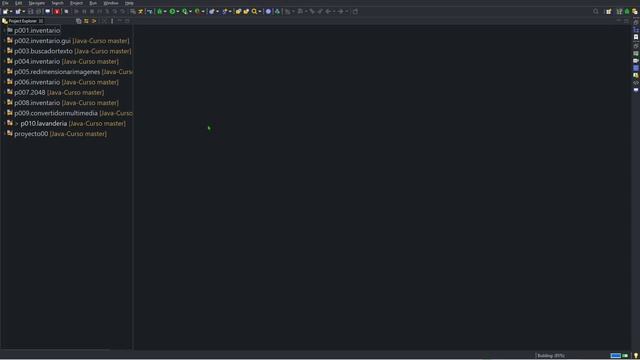Click the New Java Class icon

[224, 11]
